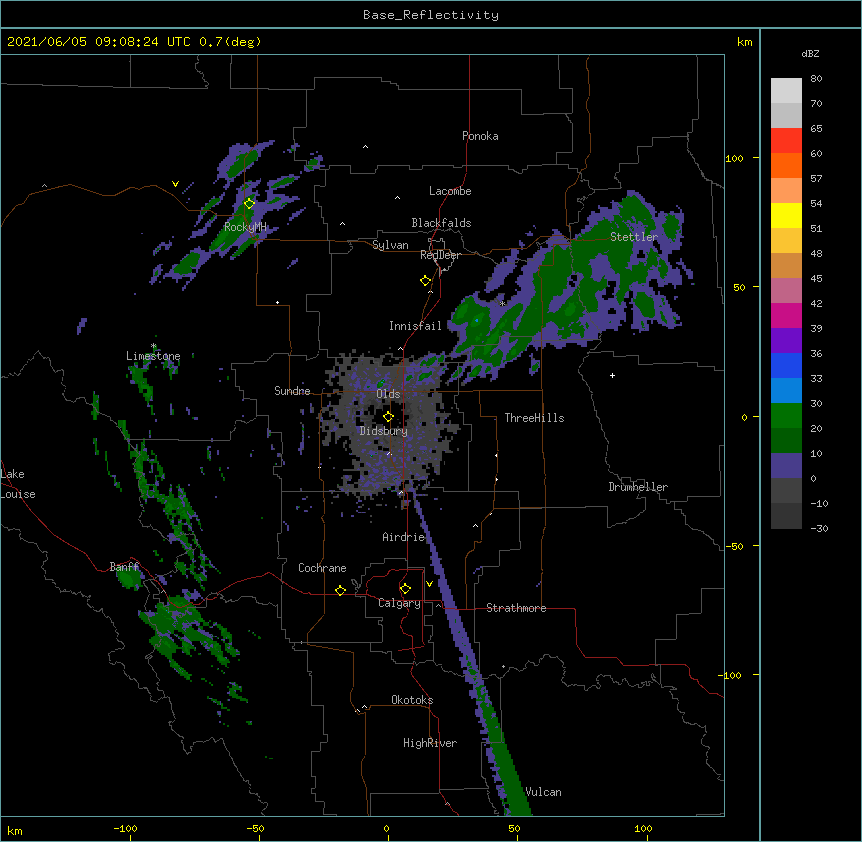Click the Didsbury city label
The height and width of the screenshot is (842, 862).
(384, 431)
